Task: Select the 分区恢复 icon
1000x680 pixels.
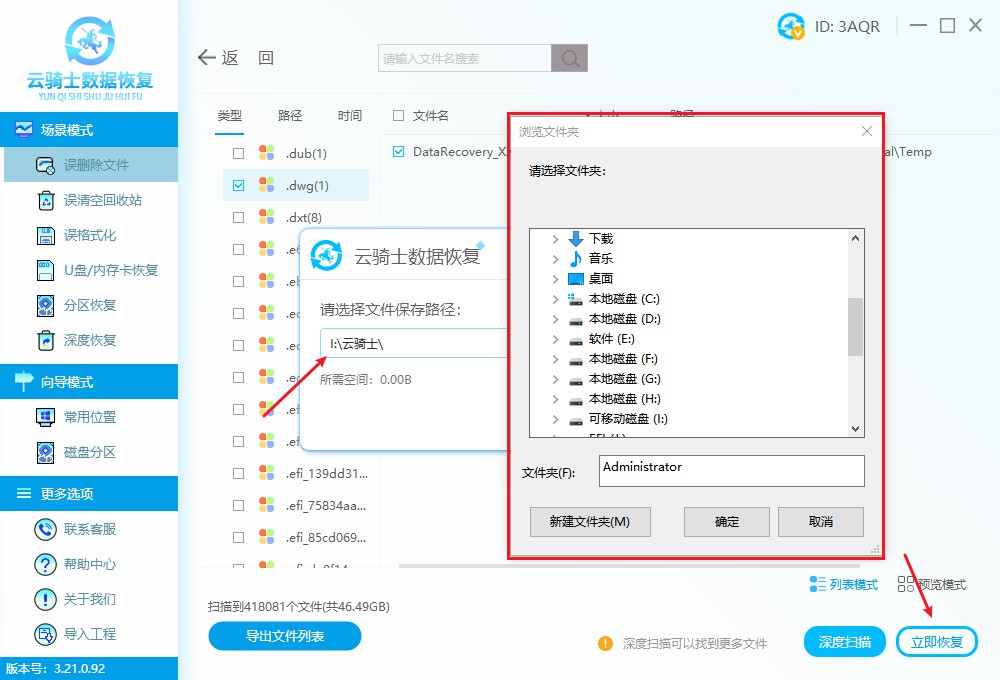Action: tap(45, 305)
